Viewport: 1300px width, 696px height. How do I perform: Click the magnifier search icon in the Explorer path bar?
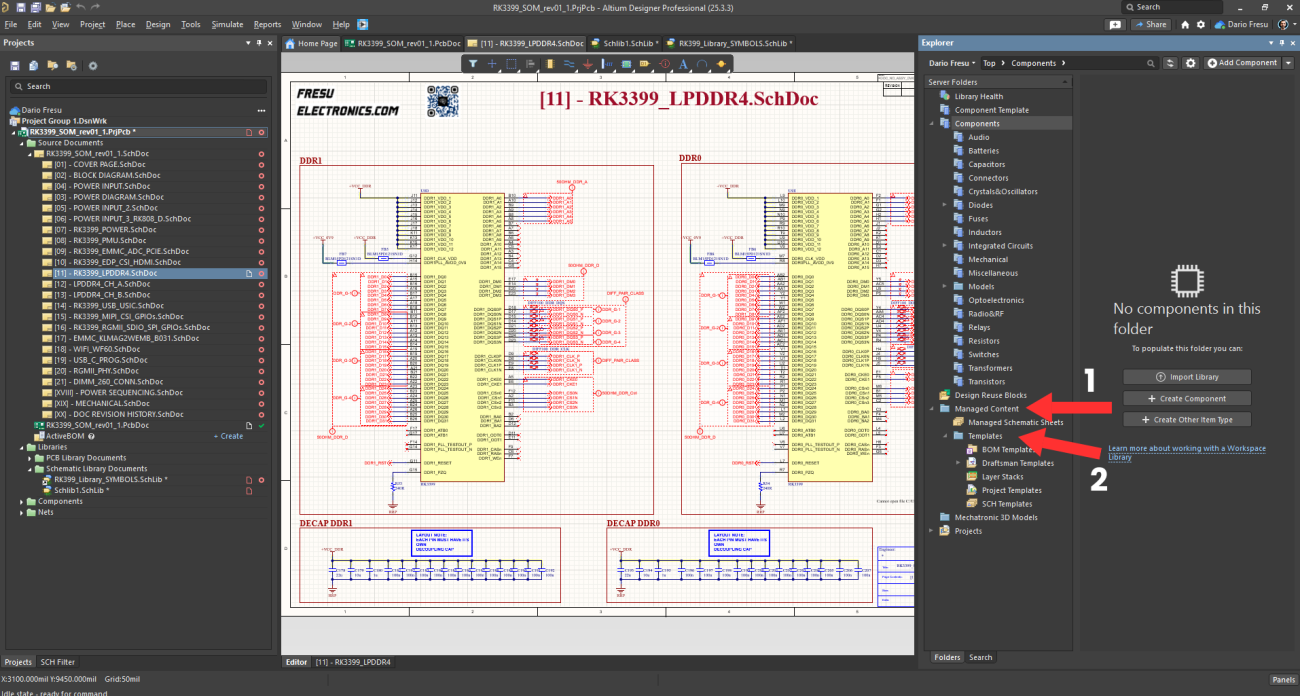click(1151, 63)
